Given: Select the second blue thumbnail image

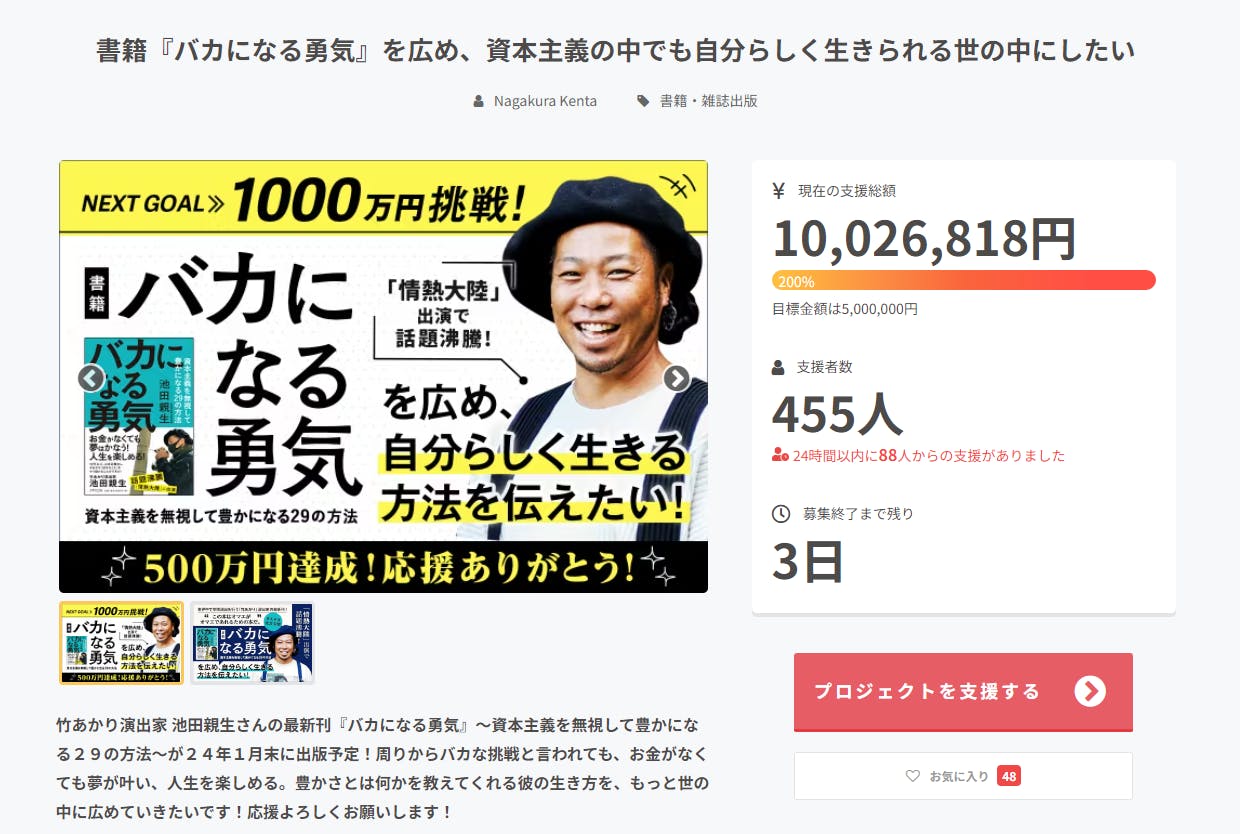Looking at the screenshot, I should 252,643.
